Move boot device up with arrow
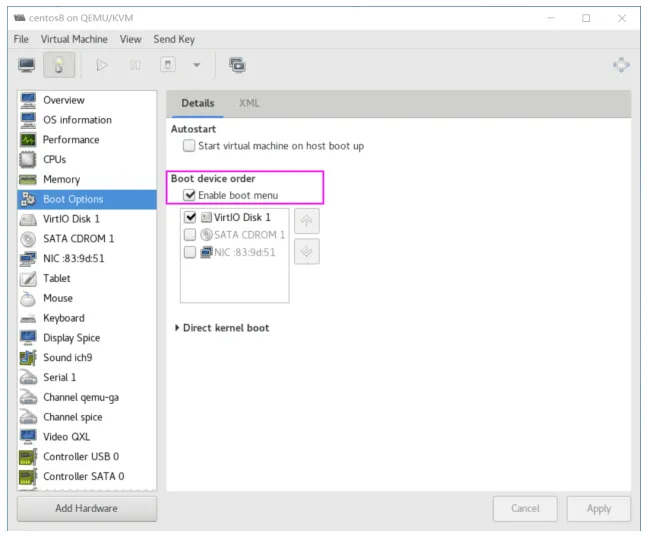This screenshot has width=645, height=536. (307, 221)
